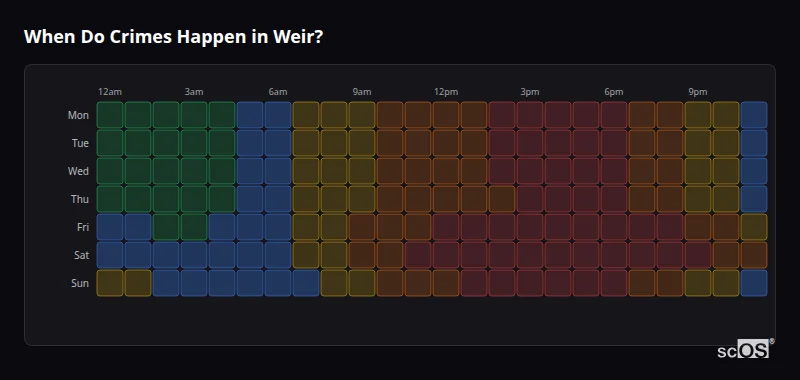Image resolution: width=800 pixels, height=380 pixels.
Task: Select the Thursday 4am green cell
Action: tap(222, 199)
